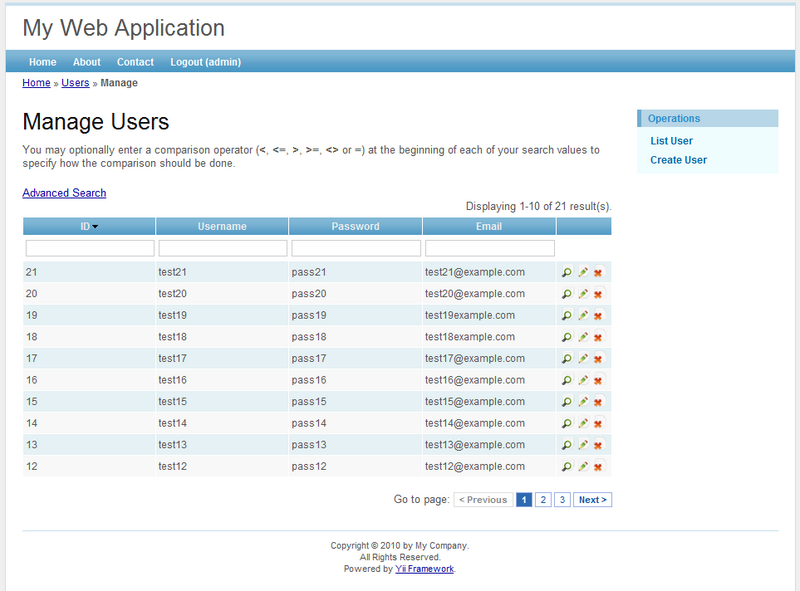Sort table by Username column header
Screen dimensions: 800x591
[222, 227]
